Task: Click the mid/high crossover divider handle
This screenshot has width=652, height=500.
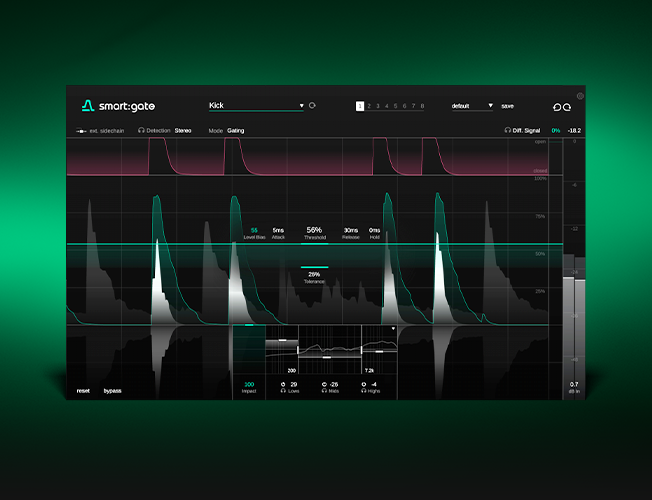Action: click(x=361, y=350)
